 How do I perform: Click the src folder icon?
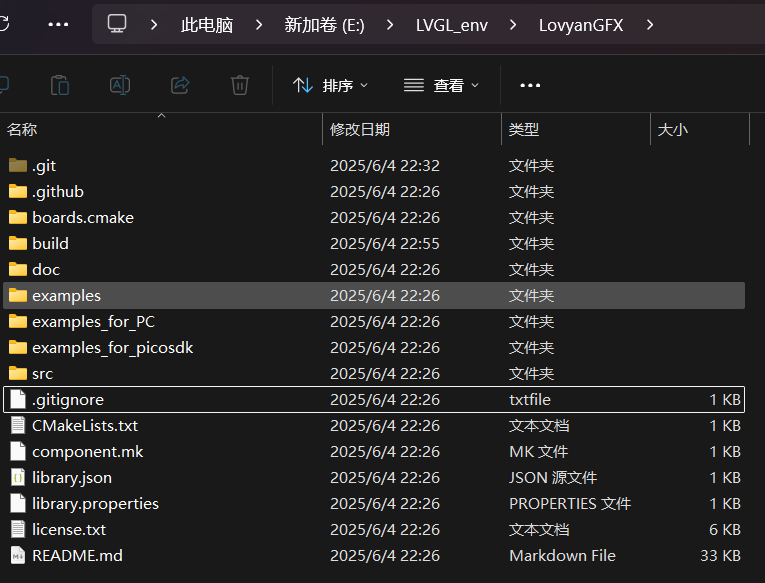tap(18, 373)
